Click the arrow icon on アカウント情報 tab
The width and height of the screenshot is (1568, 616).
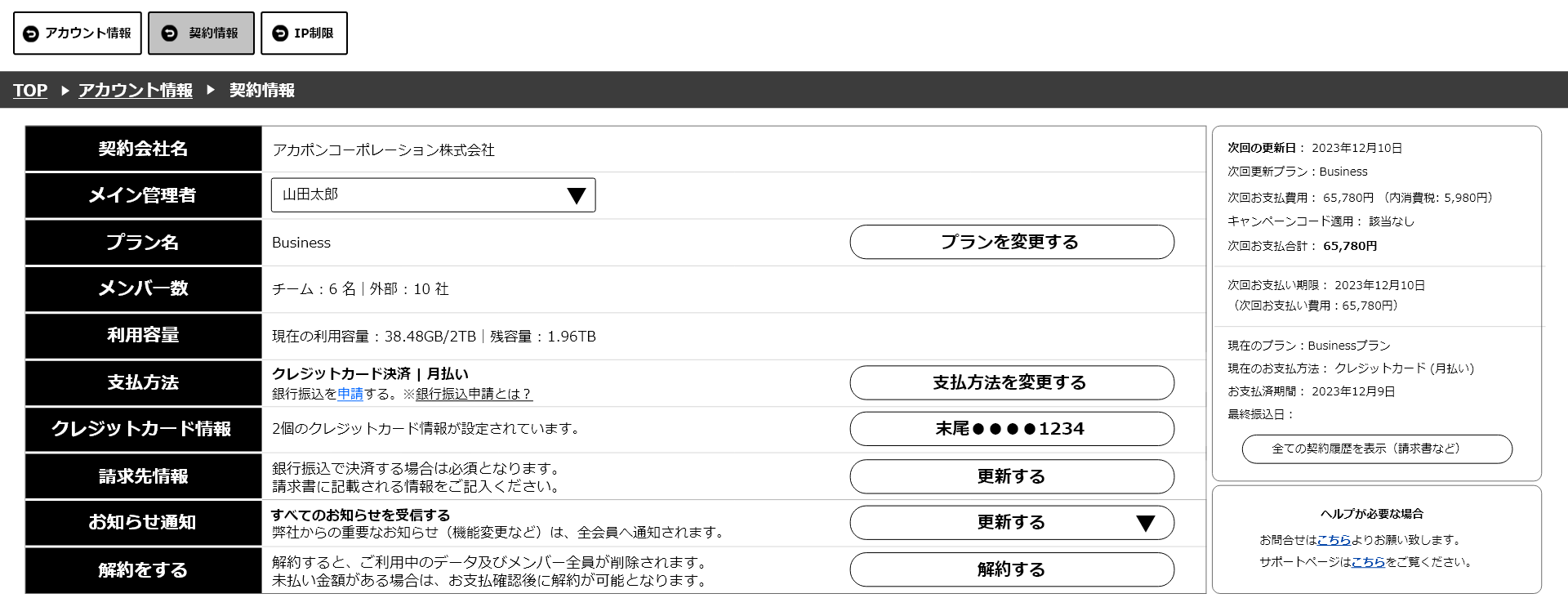point(31,33)
